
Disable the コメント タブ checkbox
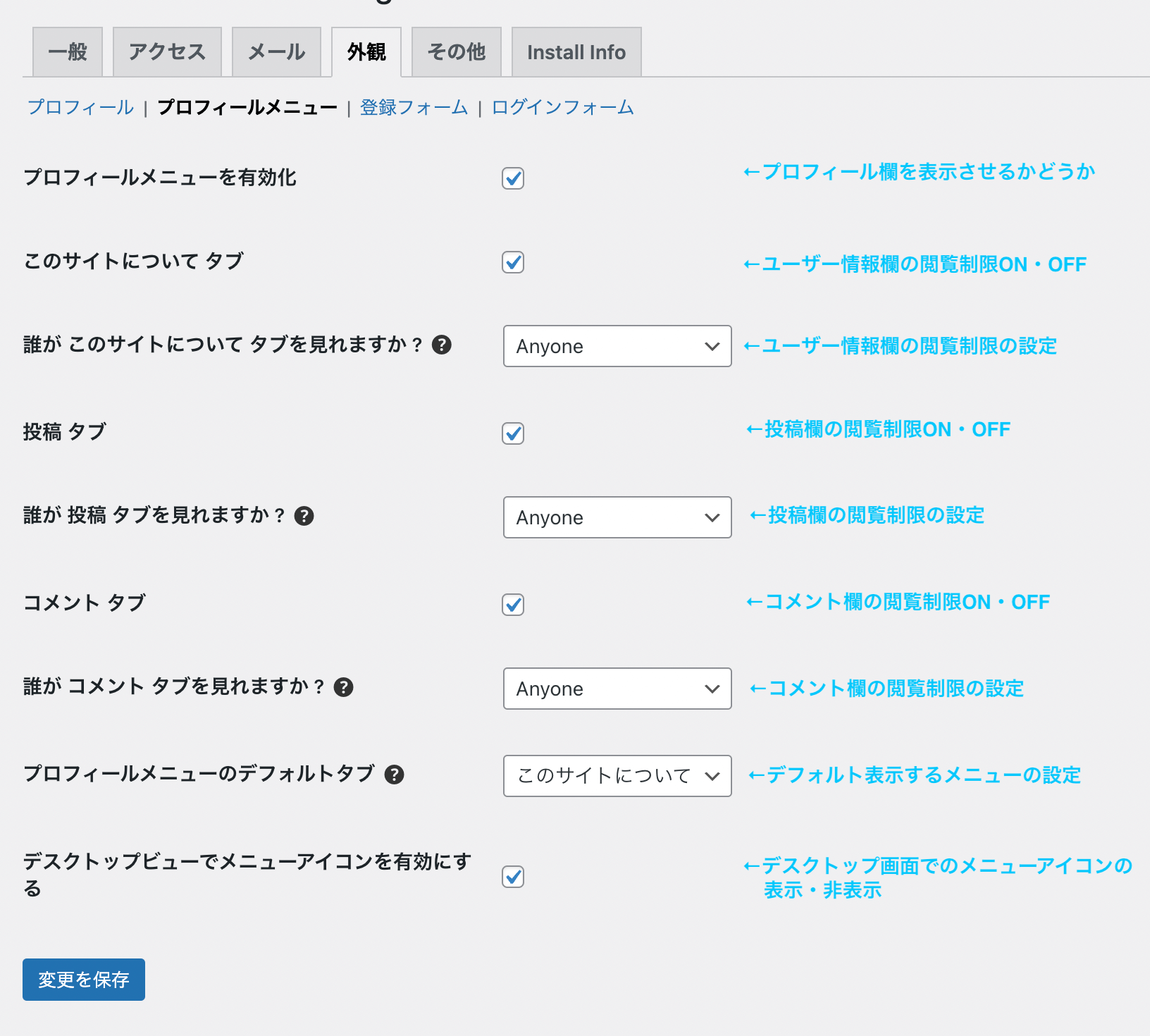click(513, 605)
